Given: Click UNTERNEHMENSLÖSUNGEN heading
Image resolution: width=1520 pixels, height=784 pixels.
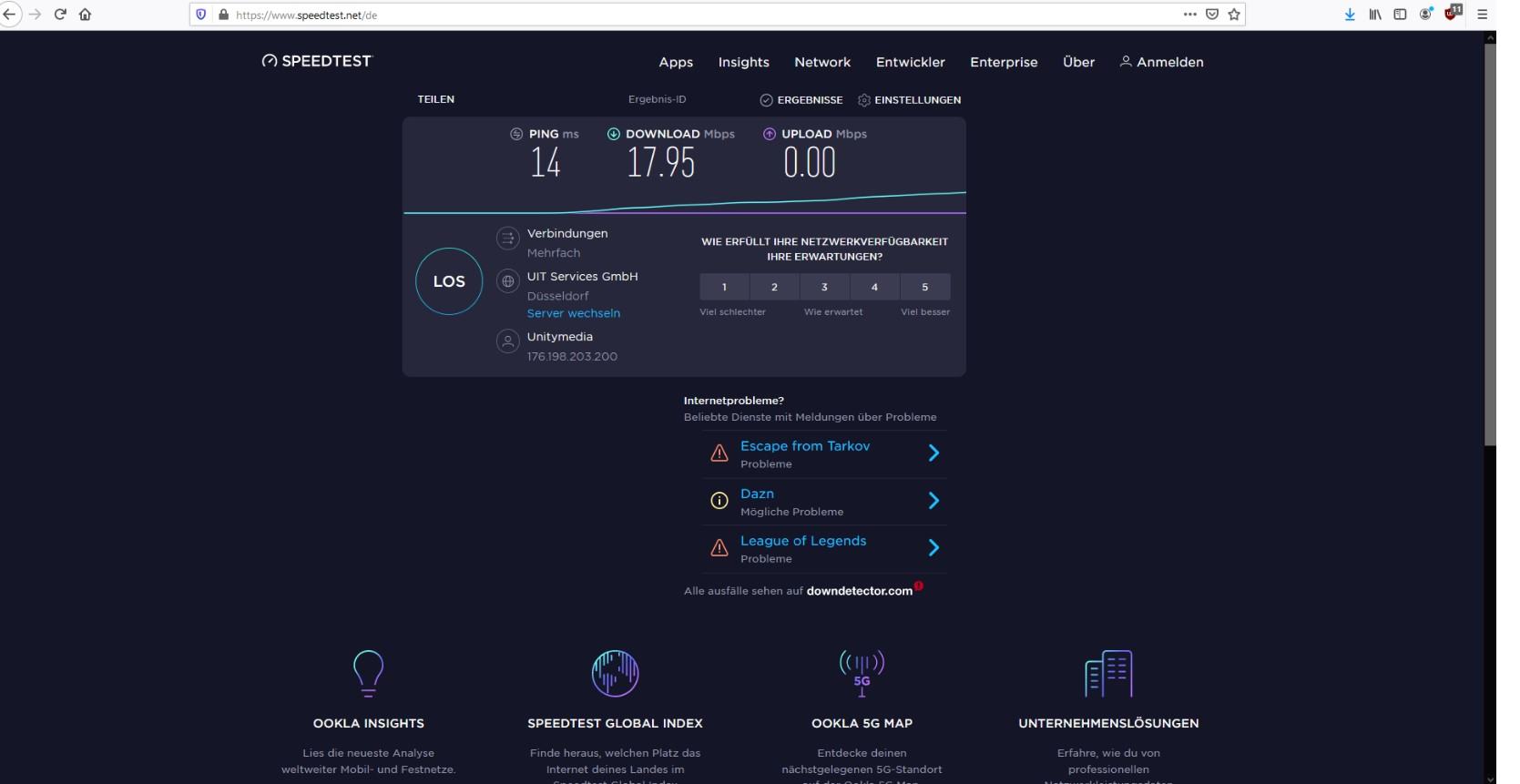Looking at the screenshot, I should pyautogui.click(x=1108, y=724).
